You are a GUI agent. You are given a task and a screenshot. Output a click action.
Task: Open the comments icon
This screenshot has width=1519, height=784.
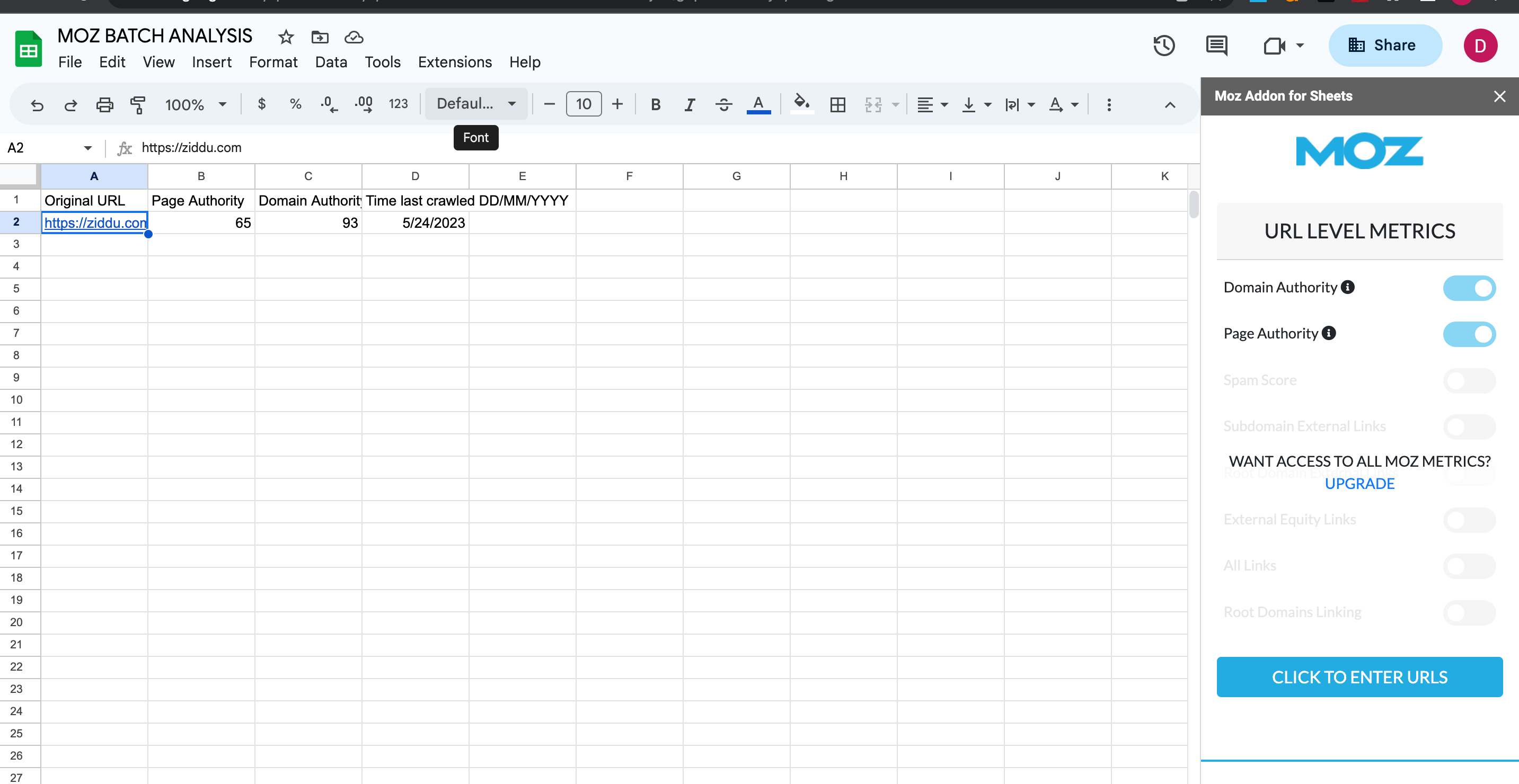[x=1216, y=46]
